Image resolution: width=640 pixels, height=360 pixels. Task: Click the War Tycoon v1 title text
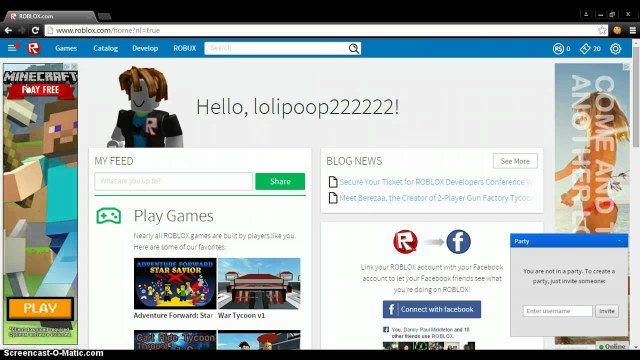pos(241,316)
